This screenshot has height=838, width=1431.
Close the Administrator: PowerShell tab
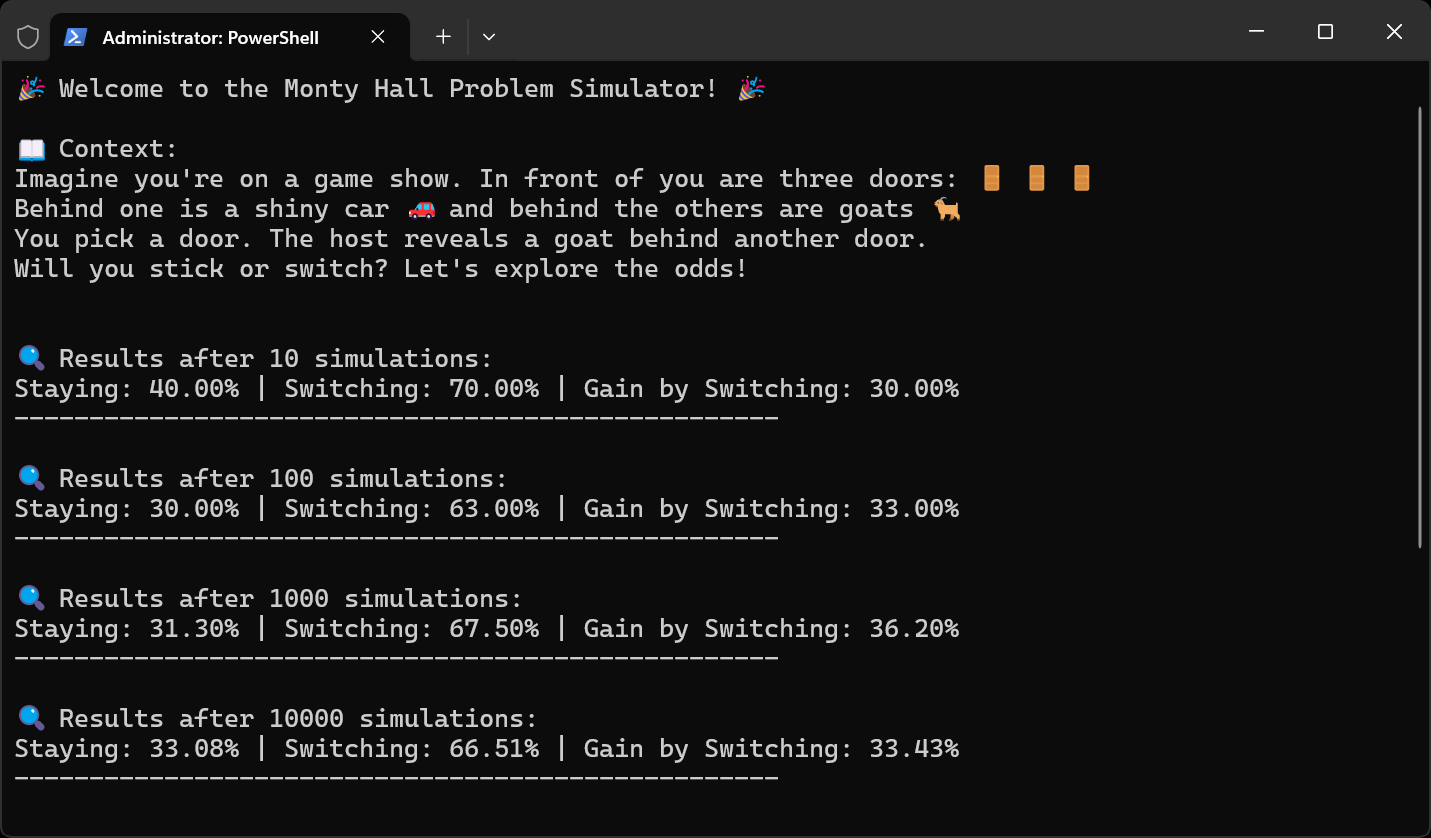(x=378, y=37)
